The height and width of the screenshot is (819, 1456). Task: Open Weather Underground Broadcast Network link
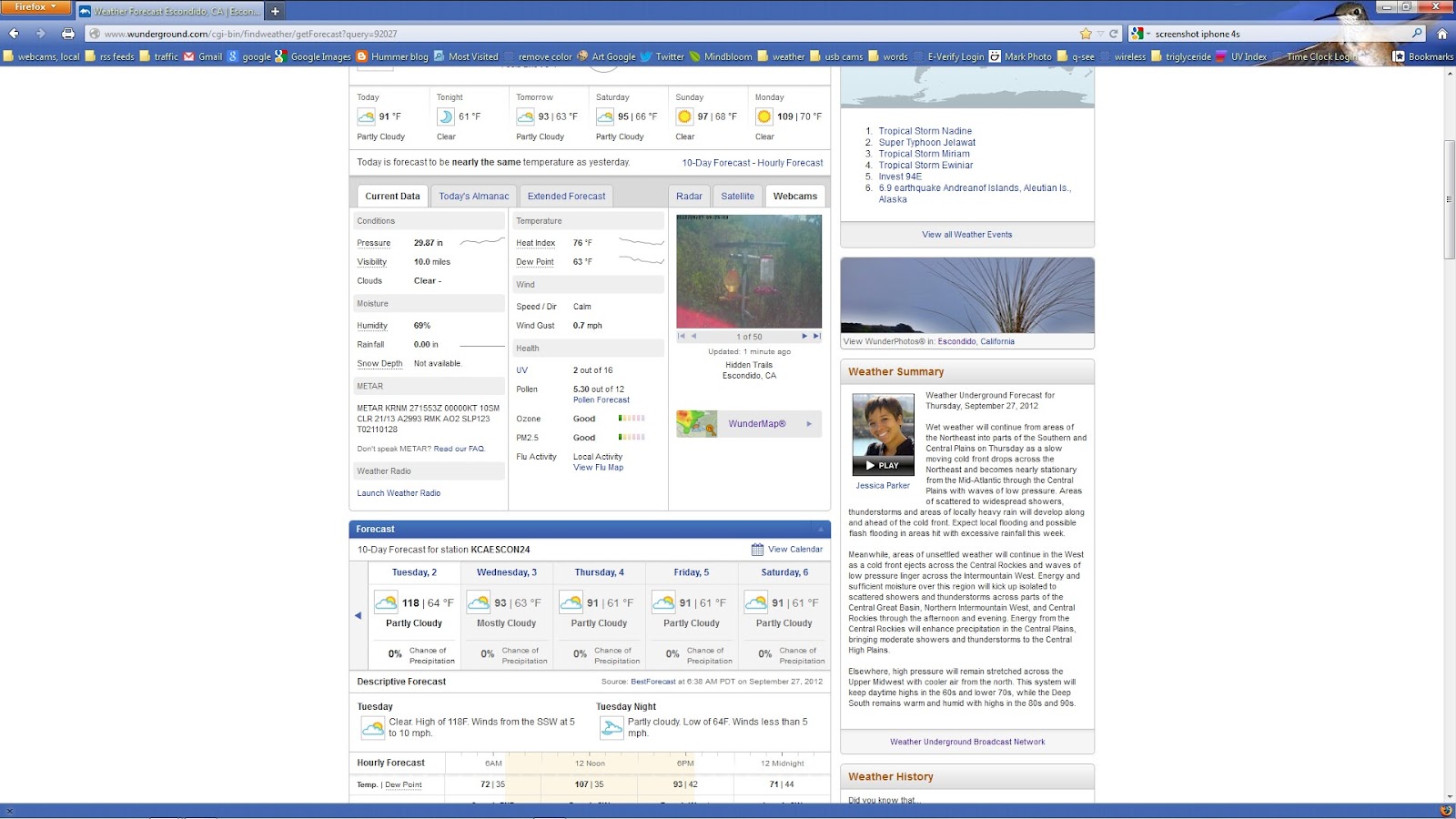tap(967, 742)
